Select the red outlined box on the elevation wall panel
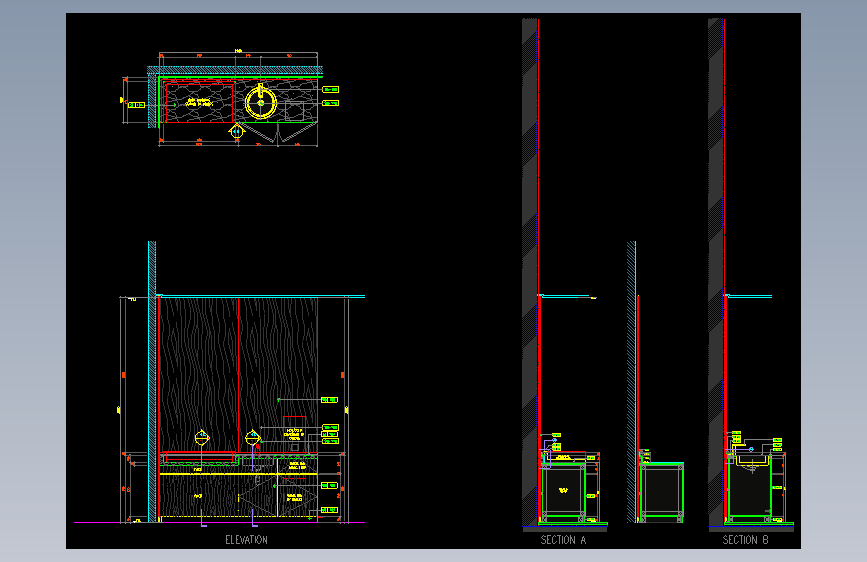The width and height of the screenshot is (867, 562). coord(294,434)
